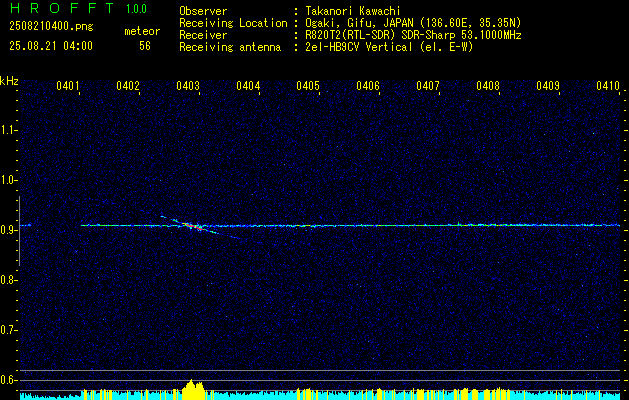Select the 0410 time label
This screenshot has height=400, width=629.
(x=608, y=86)
